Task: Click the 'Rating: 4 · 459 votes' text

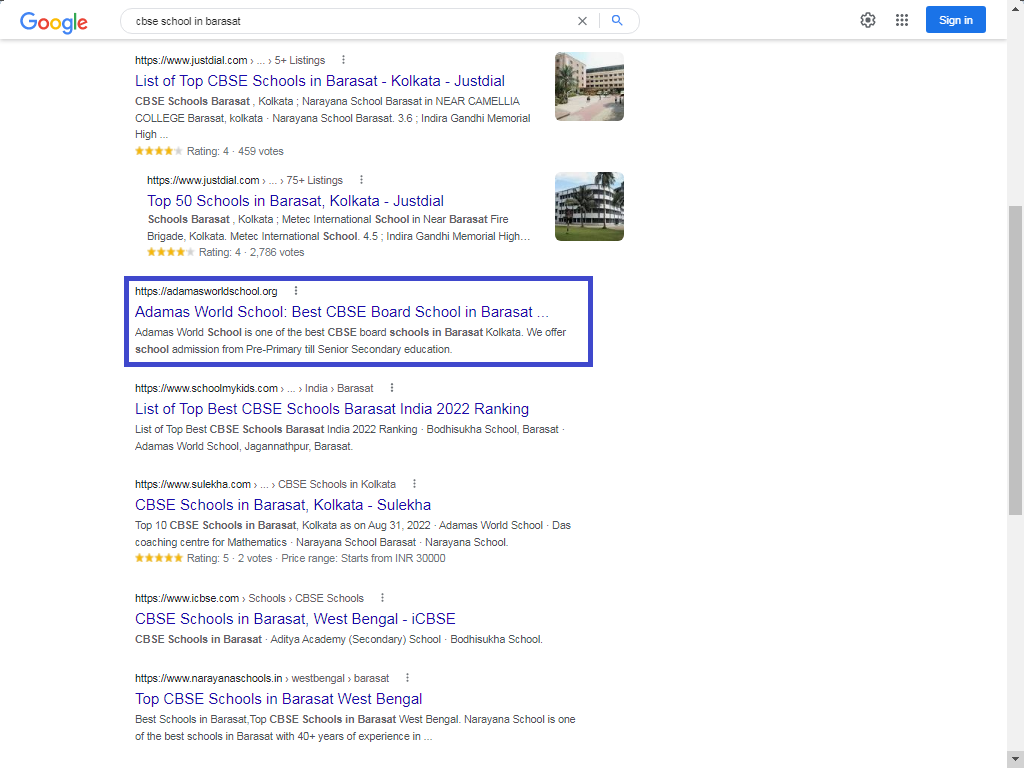Action: pos(235,151)
